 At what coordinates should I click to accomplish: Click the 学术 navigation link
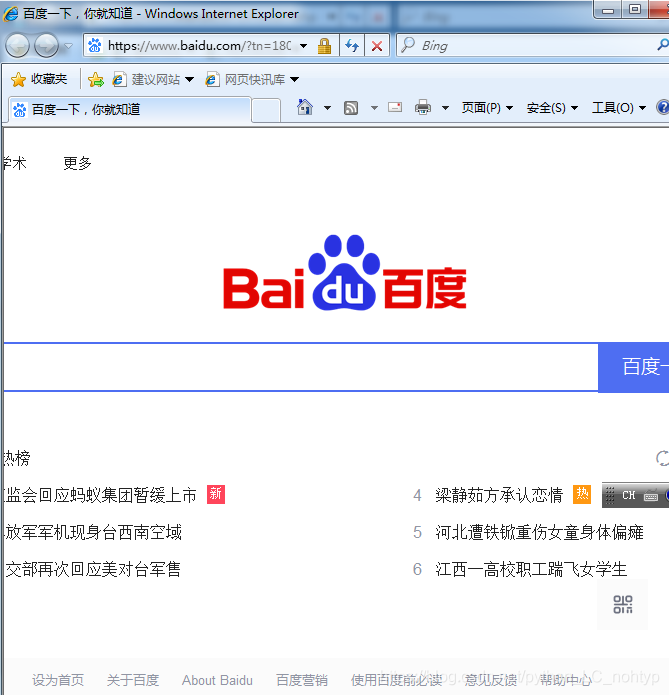pyautogui.click(x=15, y=163)
